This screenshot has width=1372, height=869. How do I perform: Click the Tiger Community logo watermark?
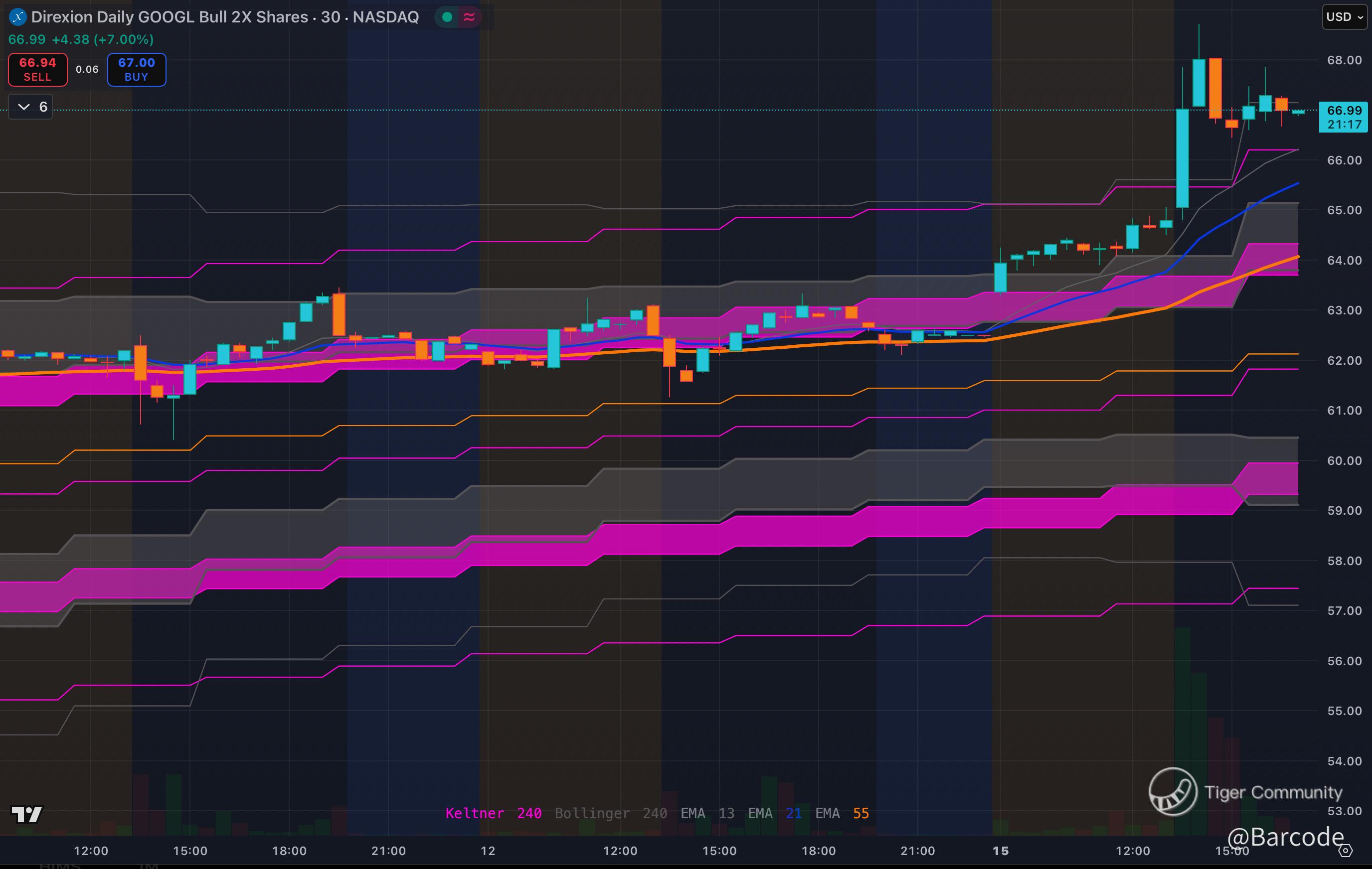(1172, 792)
